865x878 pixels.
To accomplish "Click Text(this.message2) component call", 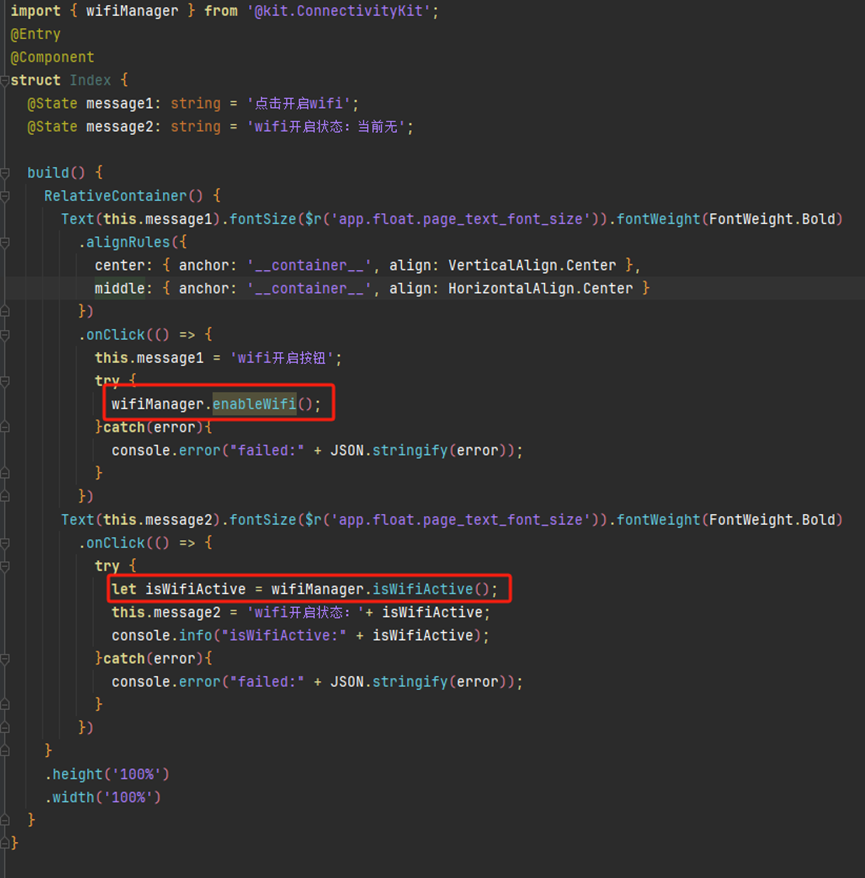I will (140, 520).
